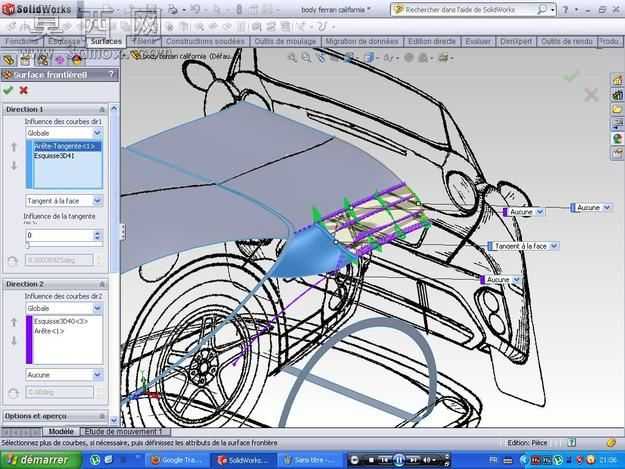
Task: Click the SolidWorks help question mark icon
Action: pyautogui.click(x=565, y=10)
